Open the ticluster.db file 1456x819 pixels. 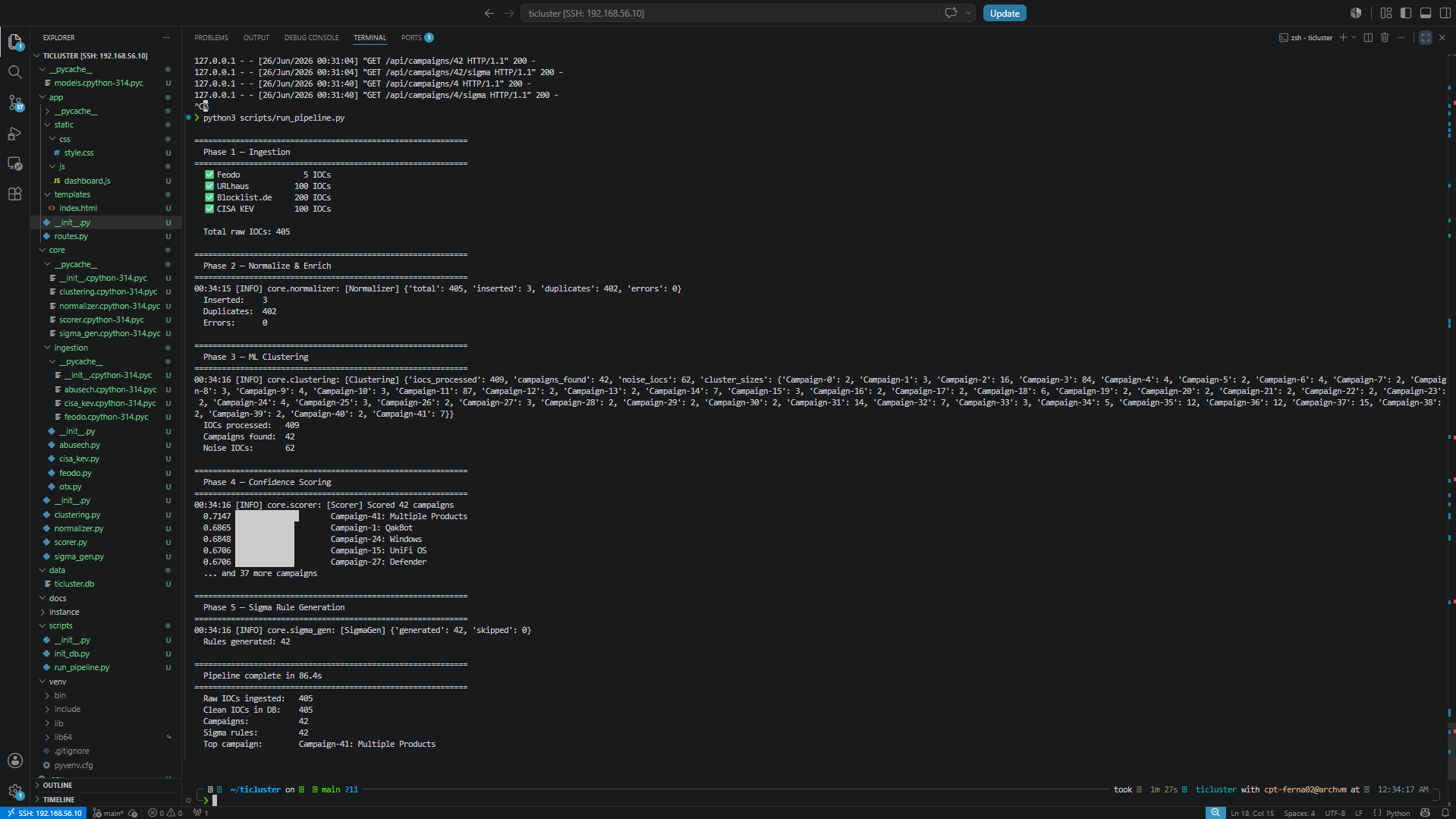(x=106, y=584)
